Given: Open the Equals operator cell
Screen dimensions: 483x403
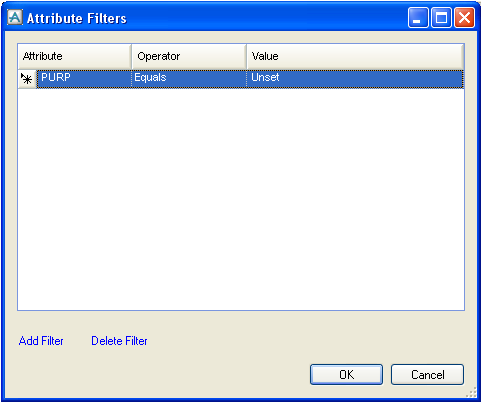Looking at the screenshot, I should tap(189, 79).
